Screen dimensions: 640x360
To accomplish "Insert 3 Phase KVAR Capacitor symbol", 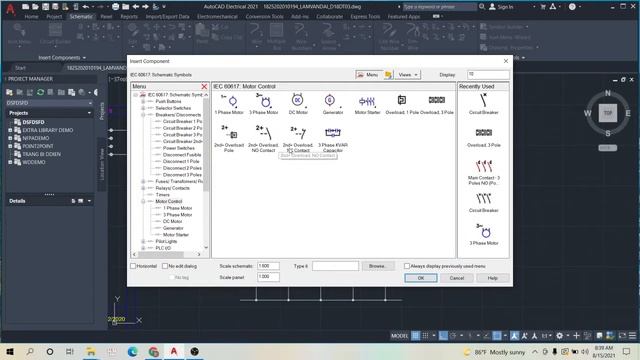I will [333, 139].
